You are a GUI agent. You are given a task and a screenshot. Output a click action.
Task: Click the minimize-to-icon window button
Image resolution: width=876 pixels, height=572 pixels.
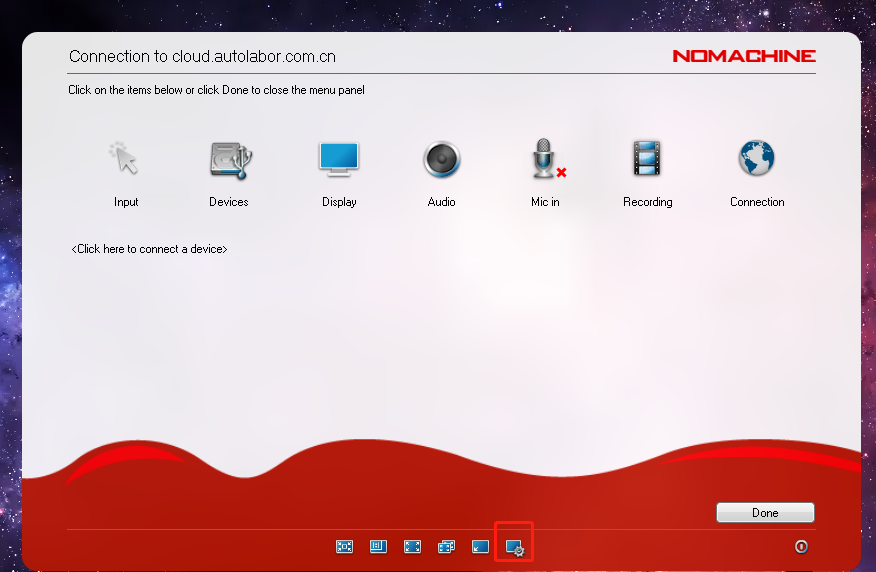480,547
